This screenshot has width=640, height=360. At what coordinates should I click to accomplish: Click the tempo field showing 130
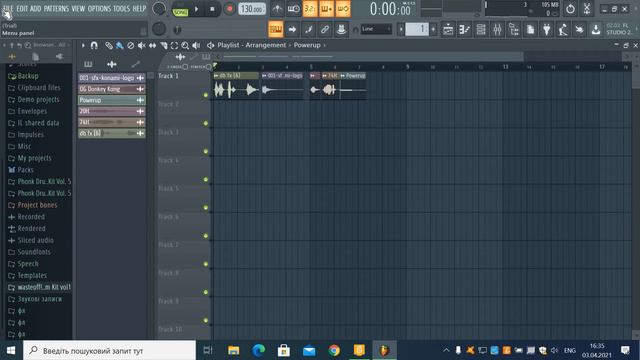click(x=251, y=9)
